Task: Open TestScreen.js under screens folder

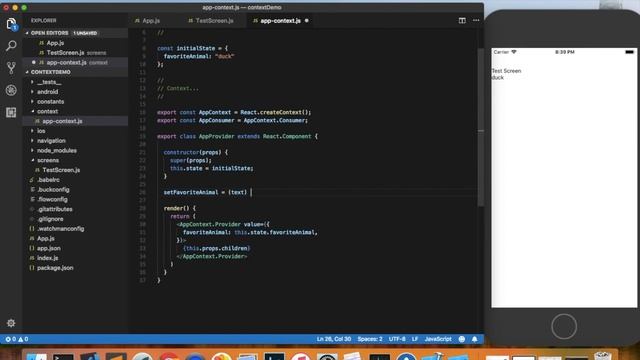Action: 61,170
